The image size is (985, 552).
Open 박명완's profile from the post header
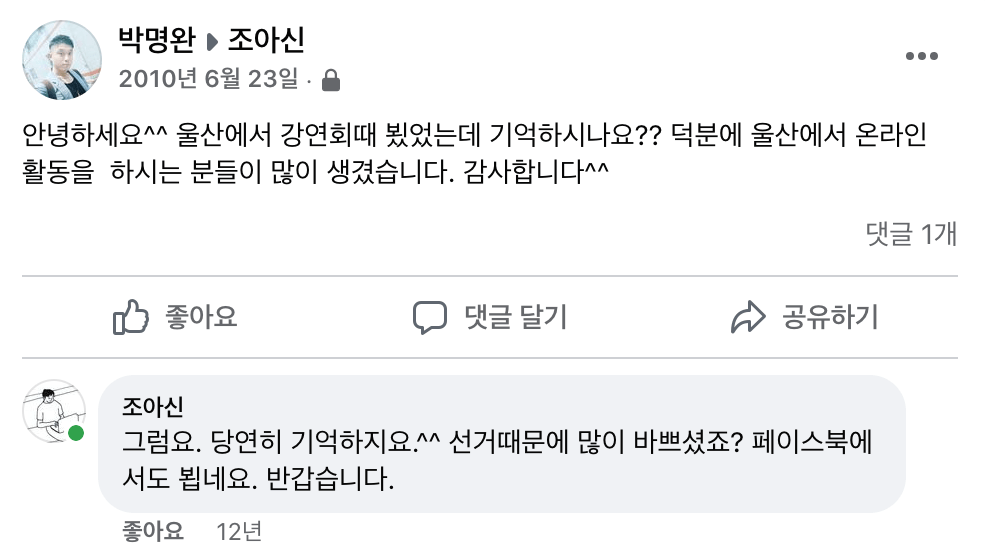pyautogui.click(x=158, y=41)
